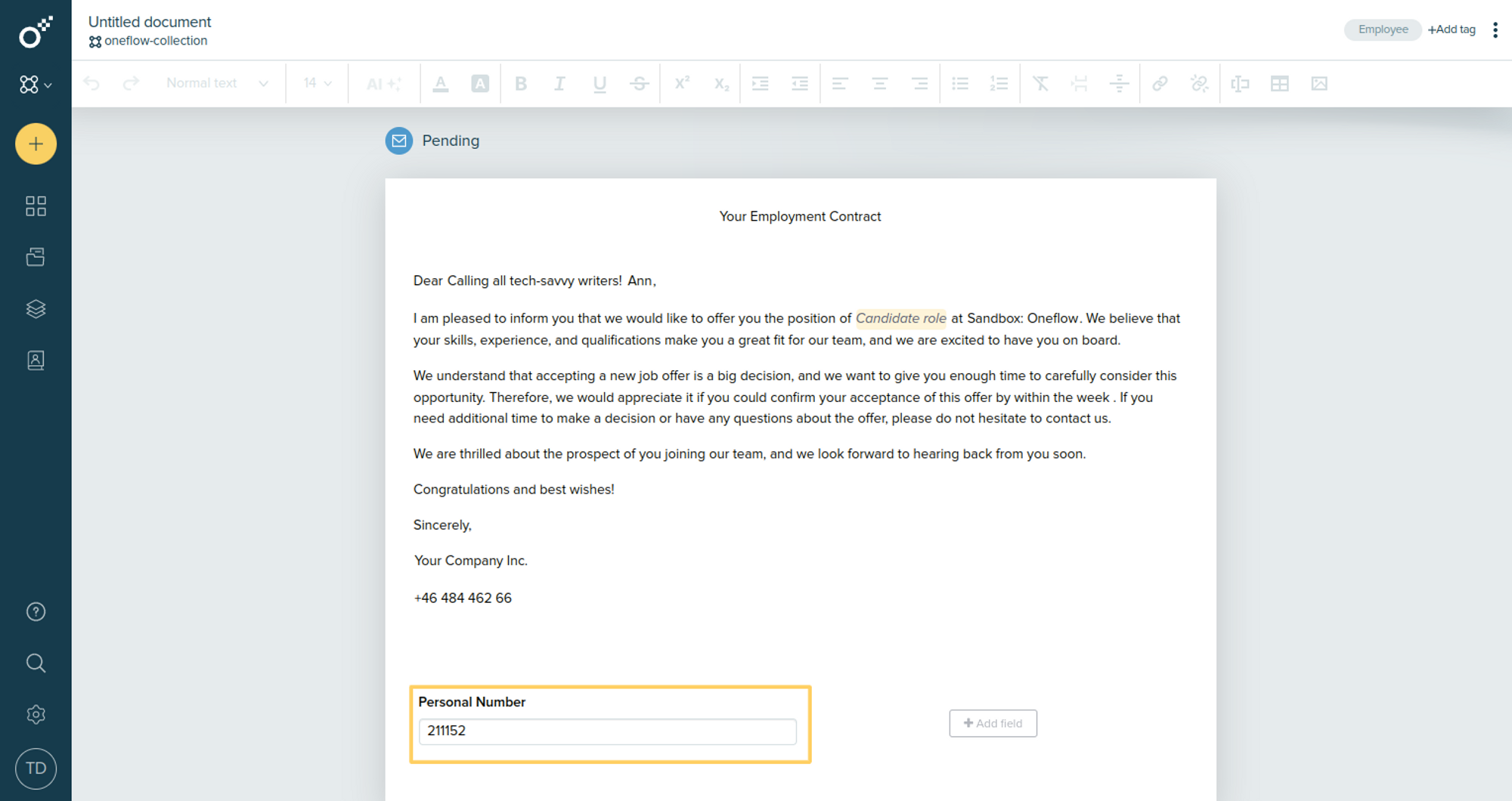This screenshot has height=801, width=1512.
Task: Click the Oneflow logo icon
Action: [x=36, y=32]
